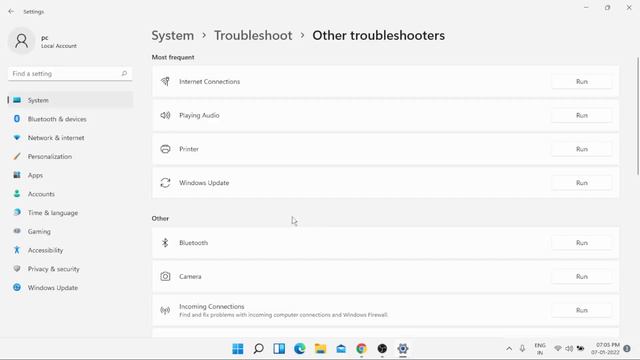This screenshot has height=360, width=640.
Task: Click the Other section heading
Action: point(160,218)
